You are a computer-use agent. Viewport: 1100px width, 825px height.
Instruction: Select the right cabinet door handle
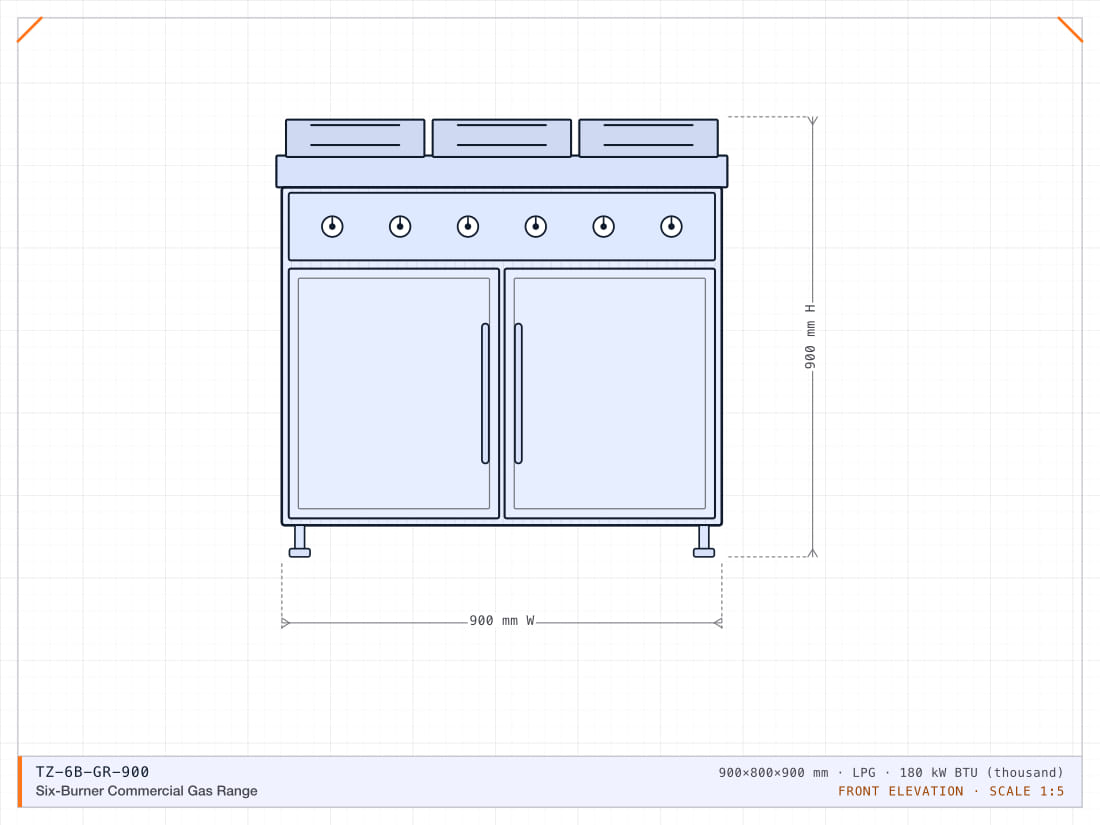coord(518,394)
